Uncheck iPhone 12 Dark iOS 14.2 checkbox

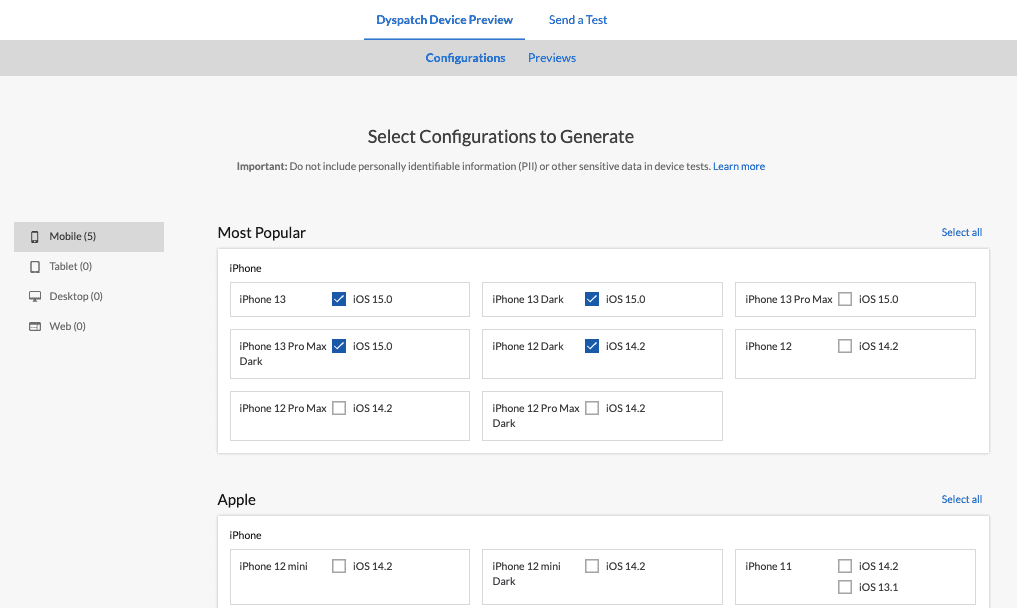click(x=592, y=346)
